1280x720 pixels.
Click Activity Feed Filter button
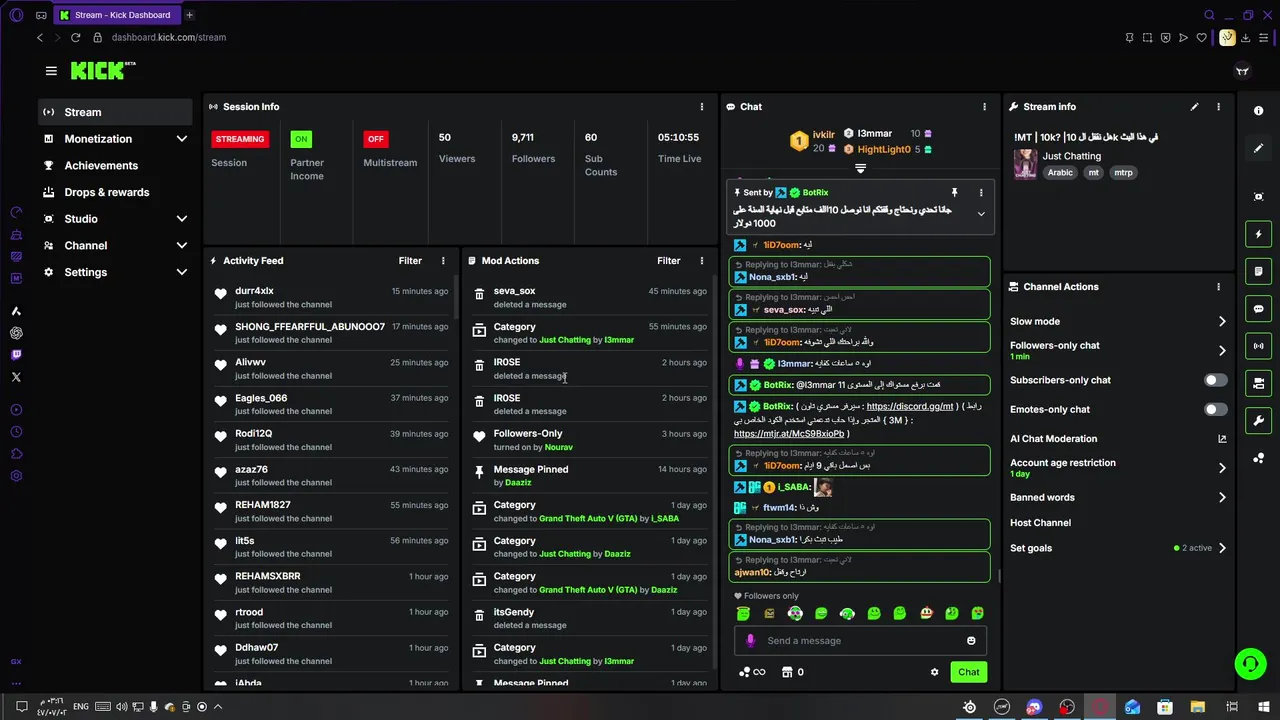tap(410, 261)
